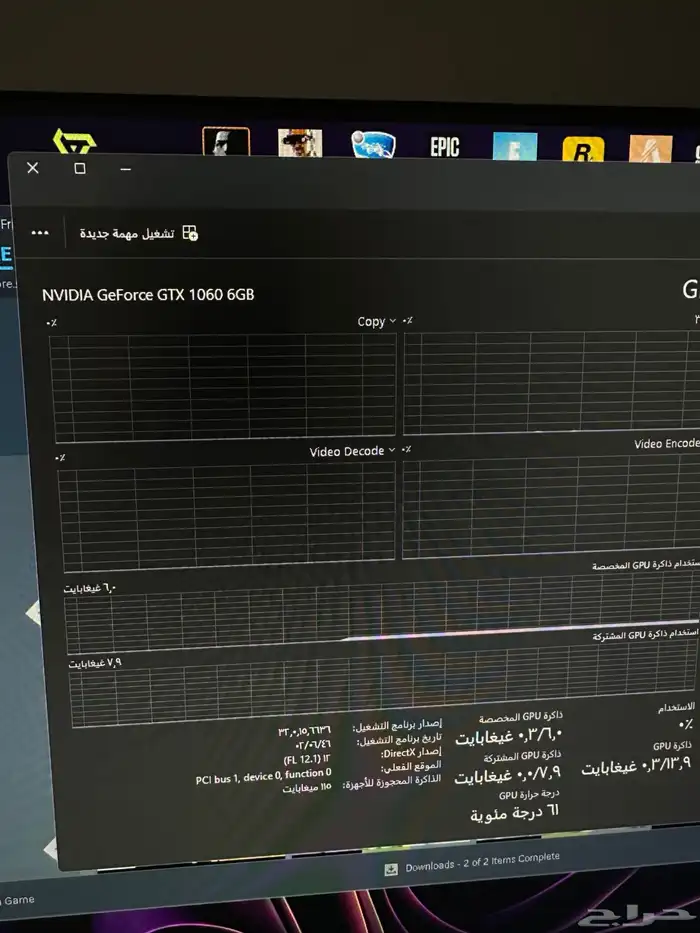Image resolution: width=700 pixels, height=933 pixels.
Task: Open the Video Decode engine dropdown
Action: click(352, 451)
